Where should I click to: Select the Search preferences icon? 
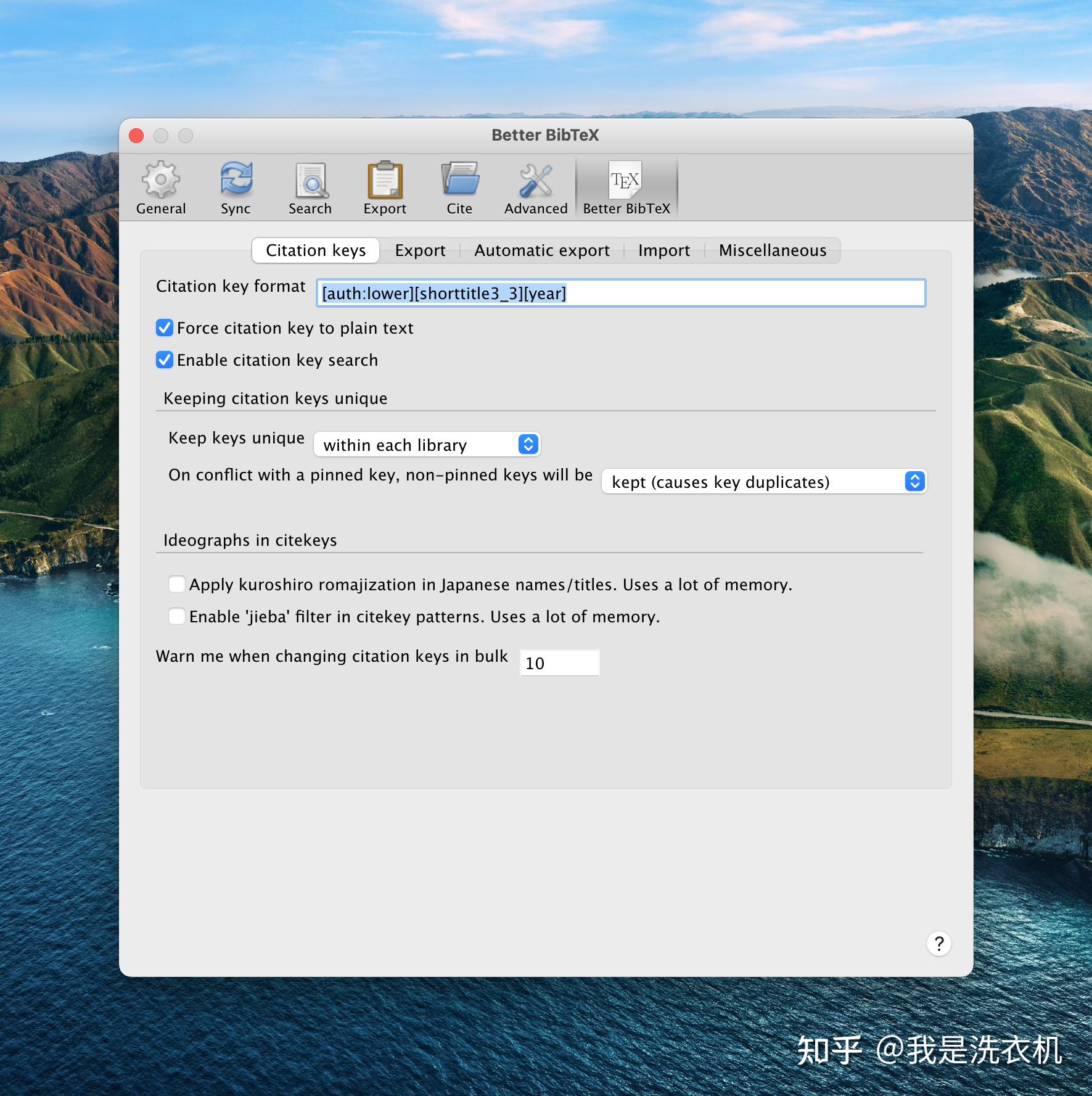tap(310, 185)
